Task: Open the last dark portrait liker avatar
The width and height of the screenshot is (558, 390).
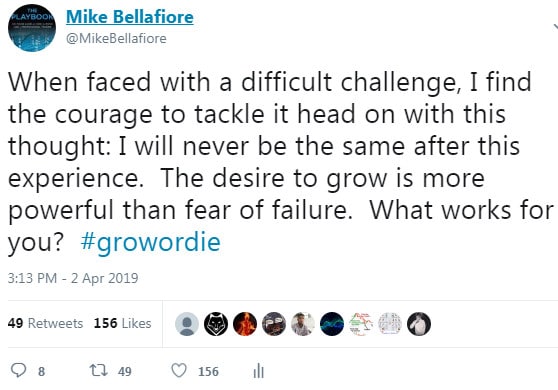Action: click(x=419, y=324)
